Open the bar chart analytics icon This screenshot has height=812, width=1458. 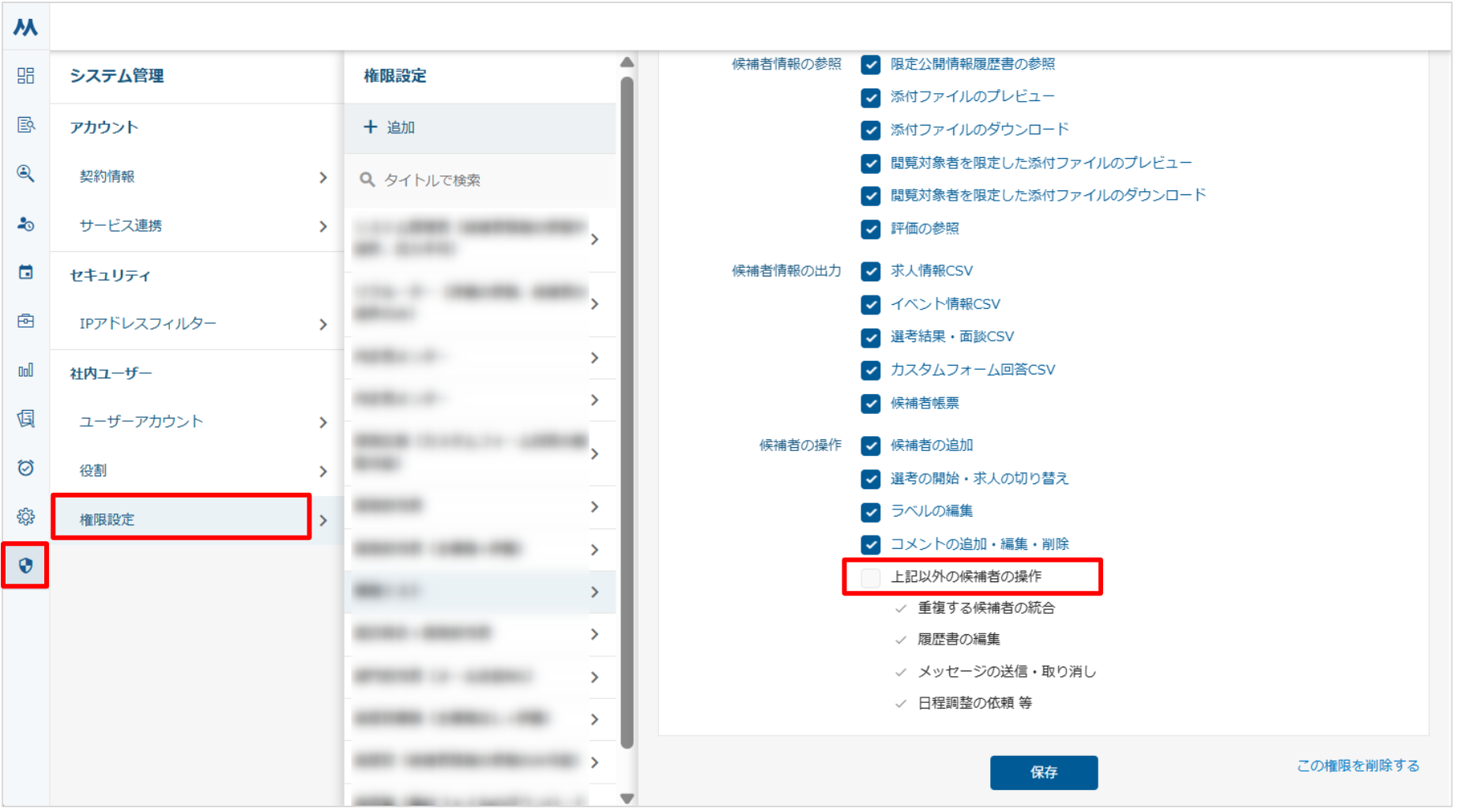pos(25,370)
